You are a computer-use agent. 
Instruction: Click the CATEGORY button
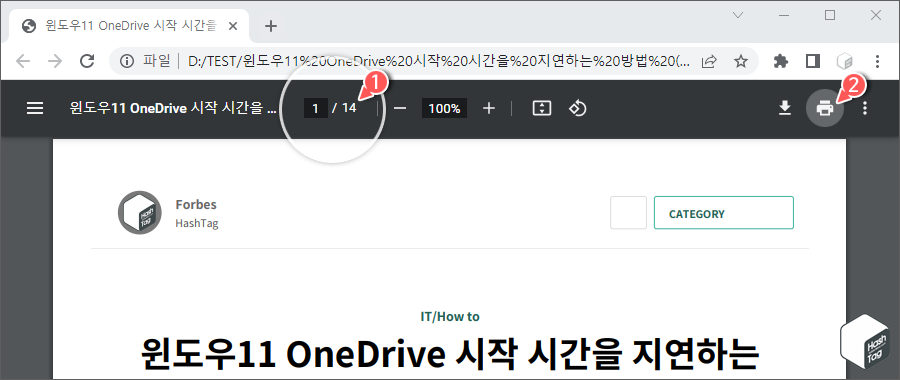pyautogui.click(x=724, y=212)
